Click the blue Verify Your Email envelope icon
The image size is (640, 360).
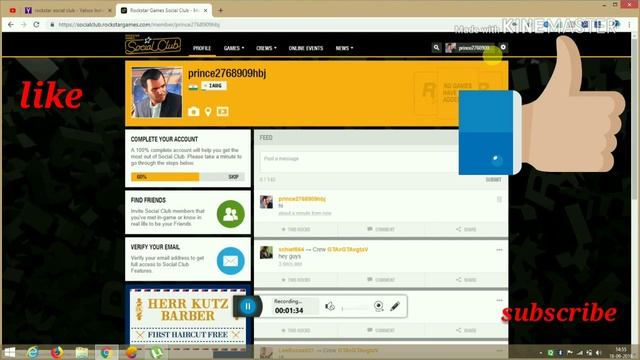coord(231,261)
